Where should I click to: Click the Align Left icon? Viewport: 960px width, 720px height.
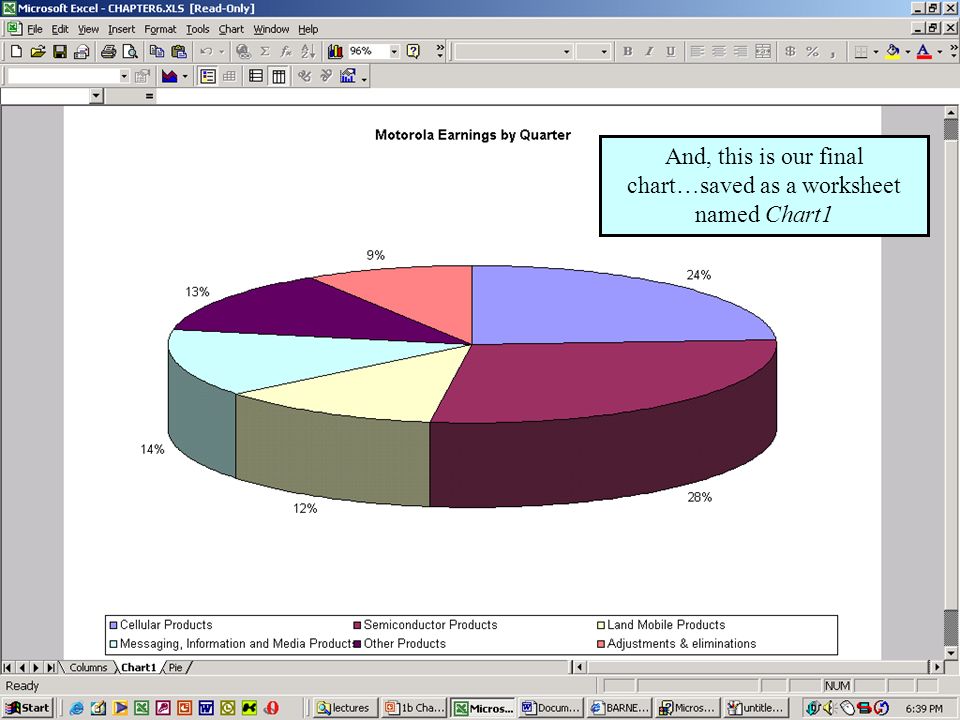point(697,52)
